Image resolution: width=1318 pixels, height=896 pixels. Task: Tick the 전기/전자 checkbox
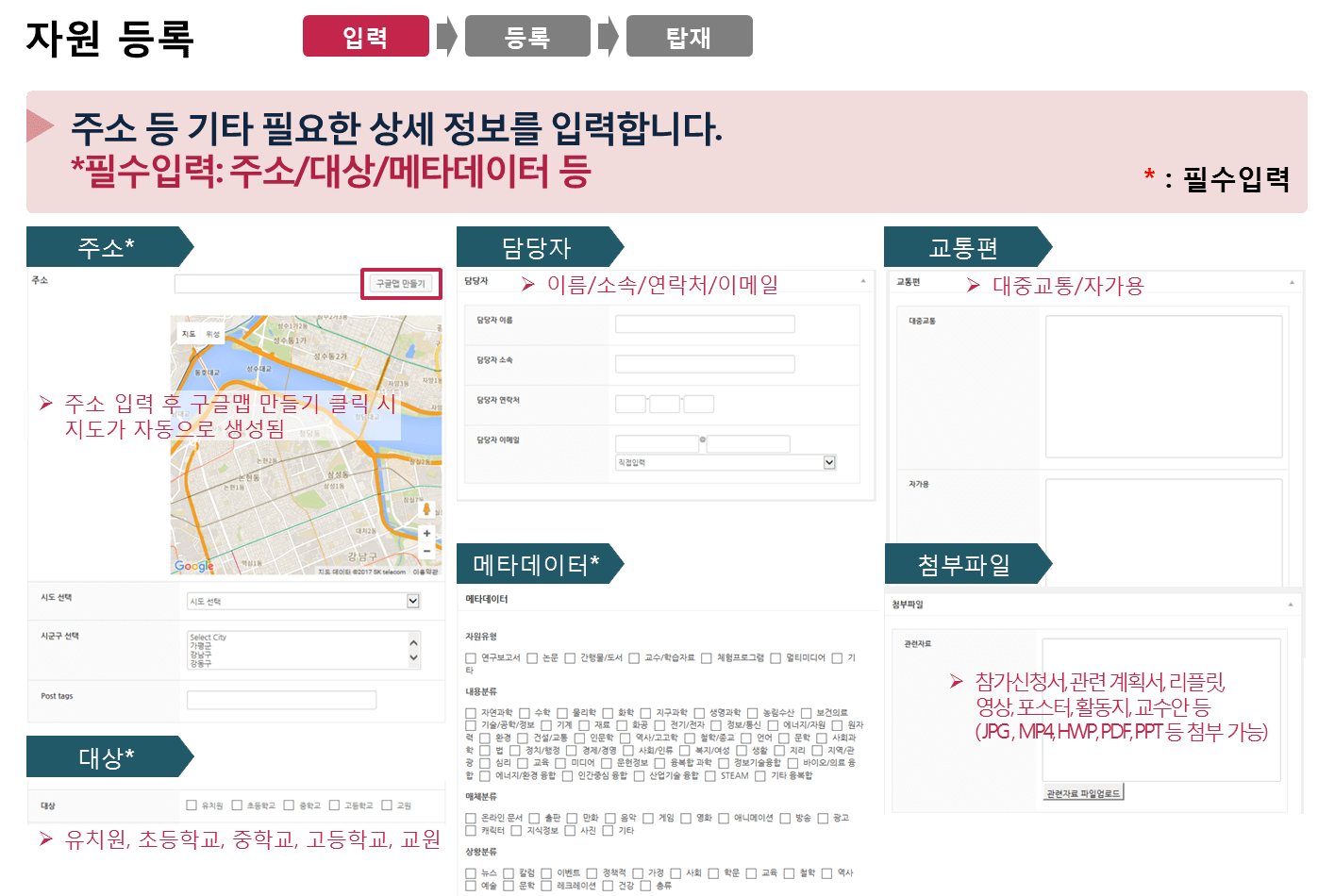(x=659, y=725)
